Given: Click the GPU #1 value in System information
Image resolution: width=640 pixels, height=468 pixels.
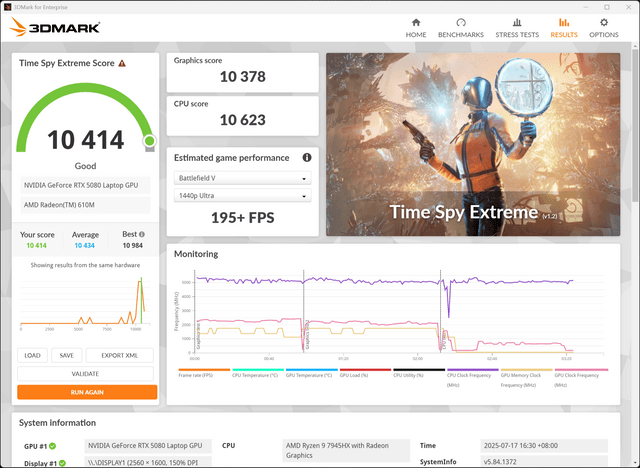Looking at the screenshot, I should [148, 446].
